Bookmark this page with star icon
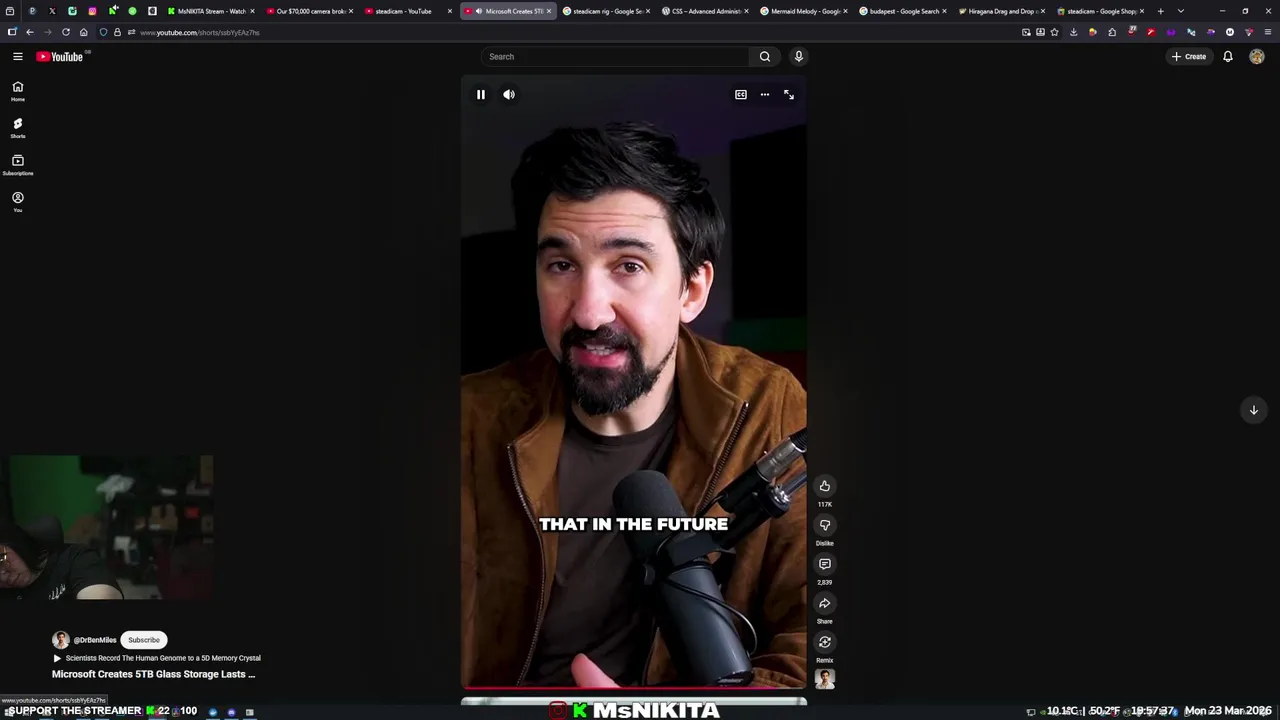 pos(1054,32)
